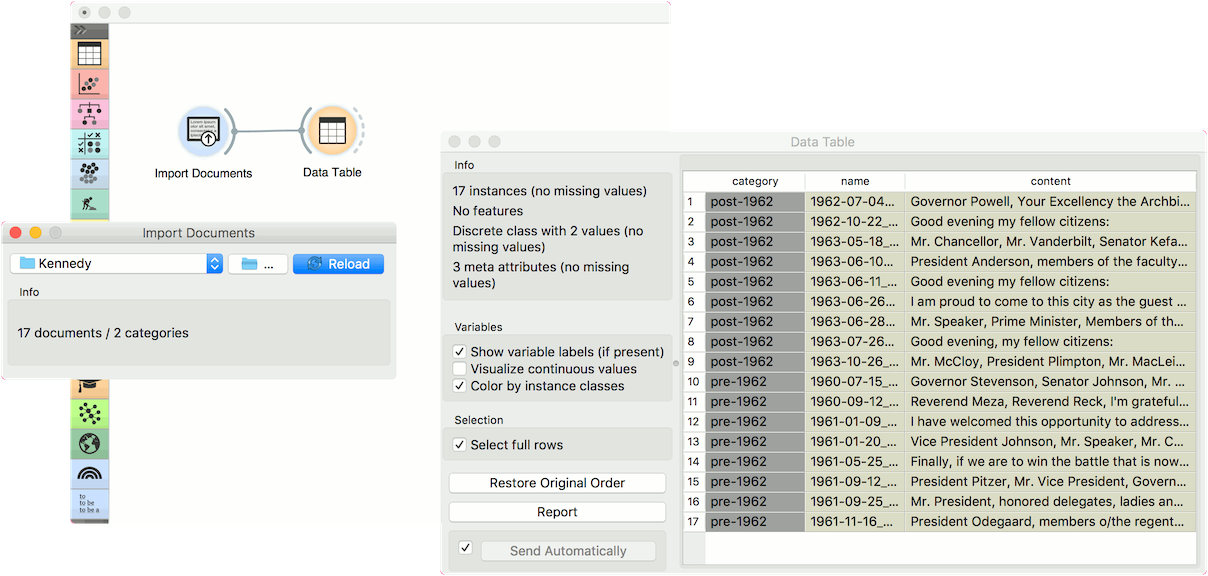Browse for folder with the ... button
Image resolution: width=1208 pixels, height=576 pixels.
click(x=258, y=264)
